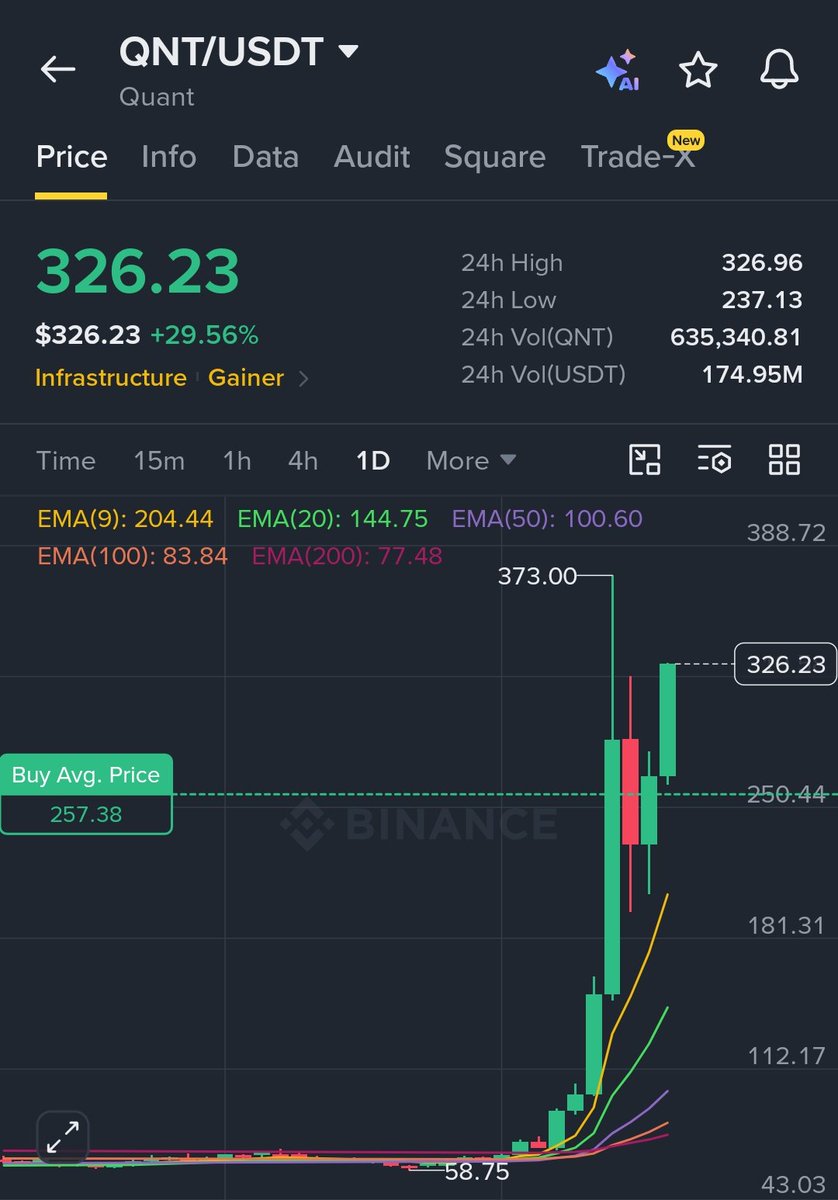838x1200 pixels.
Task: Tap the +29.56% change percentage
Action: (x=204, y=336)
